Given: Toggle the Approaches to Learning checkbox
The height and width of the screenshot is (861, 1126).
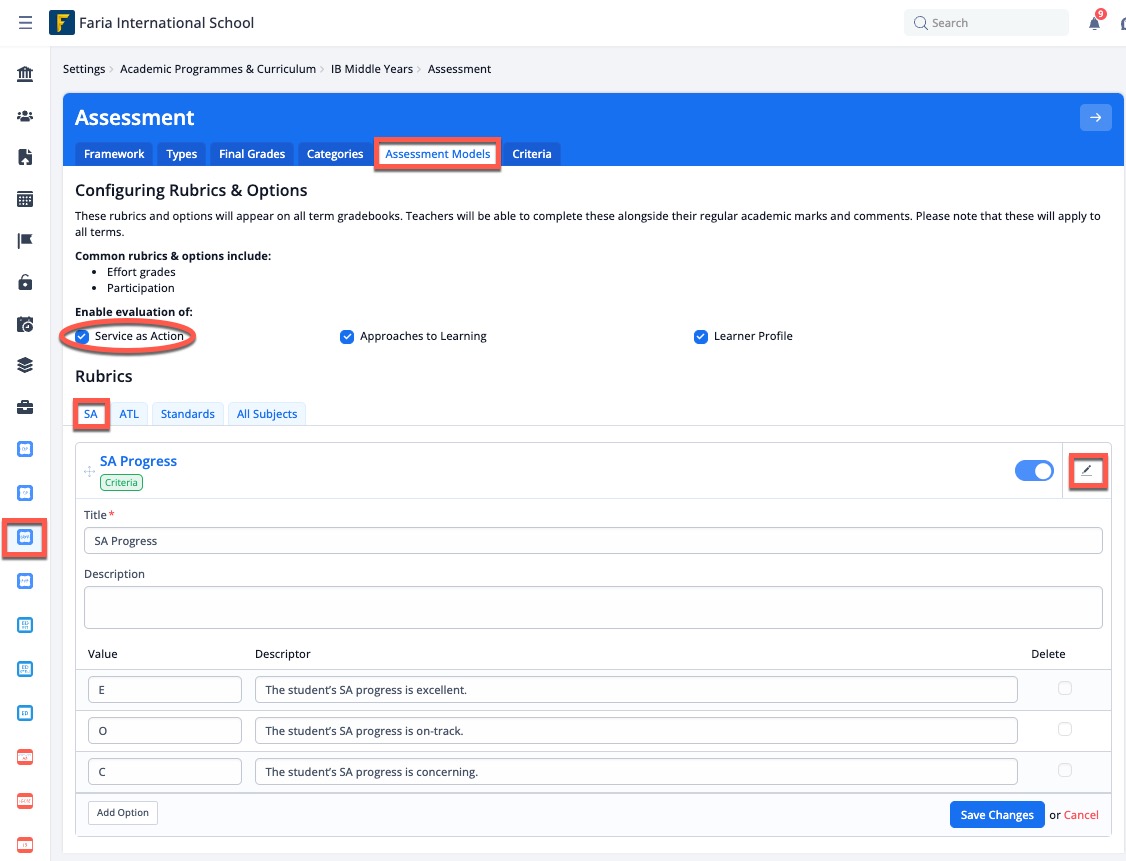Looking at the screenshot, I should [x=347, y=336].
